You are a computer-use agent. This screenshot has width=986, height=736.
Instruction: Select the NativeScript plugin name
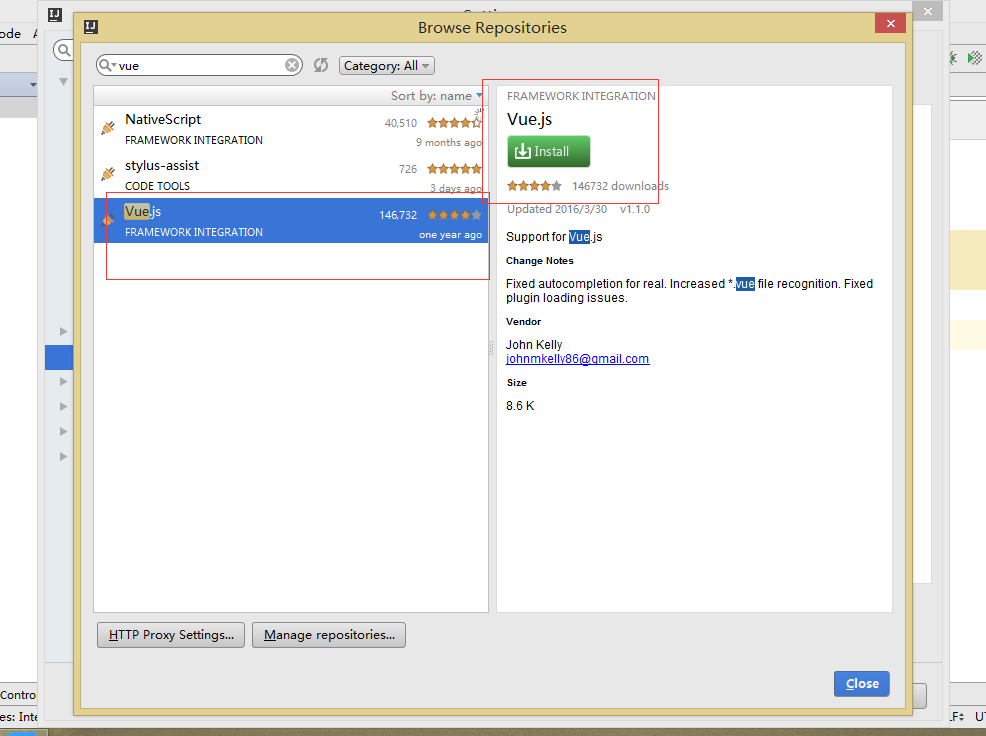(x=163, y=120)
